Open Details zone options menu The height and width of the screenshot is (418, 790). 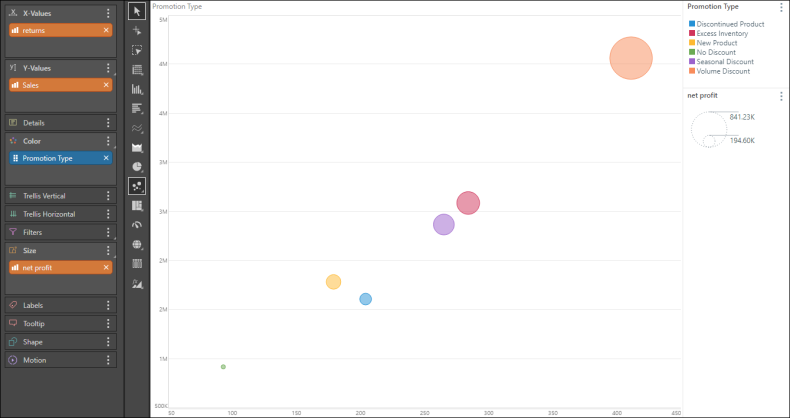[x=108, y=123]
